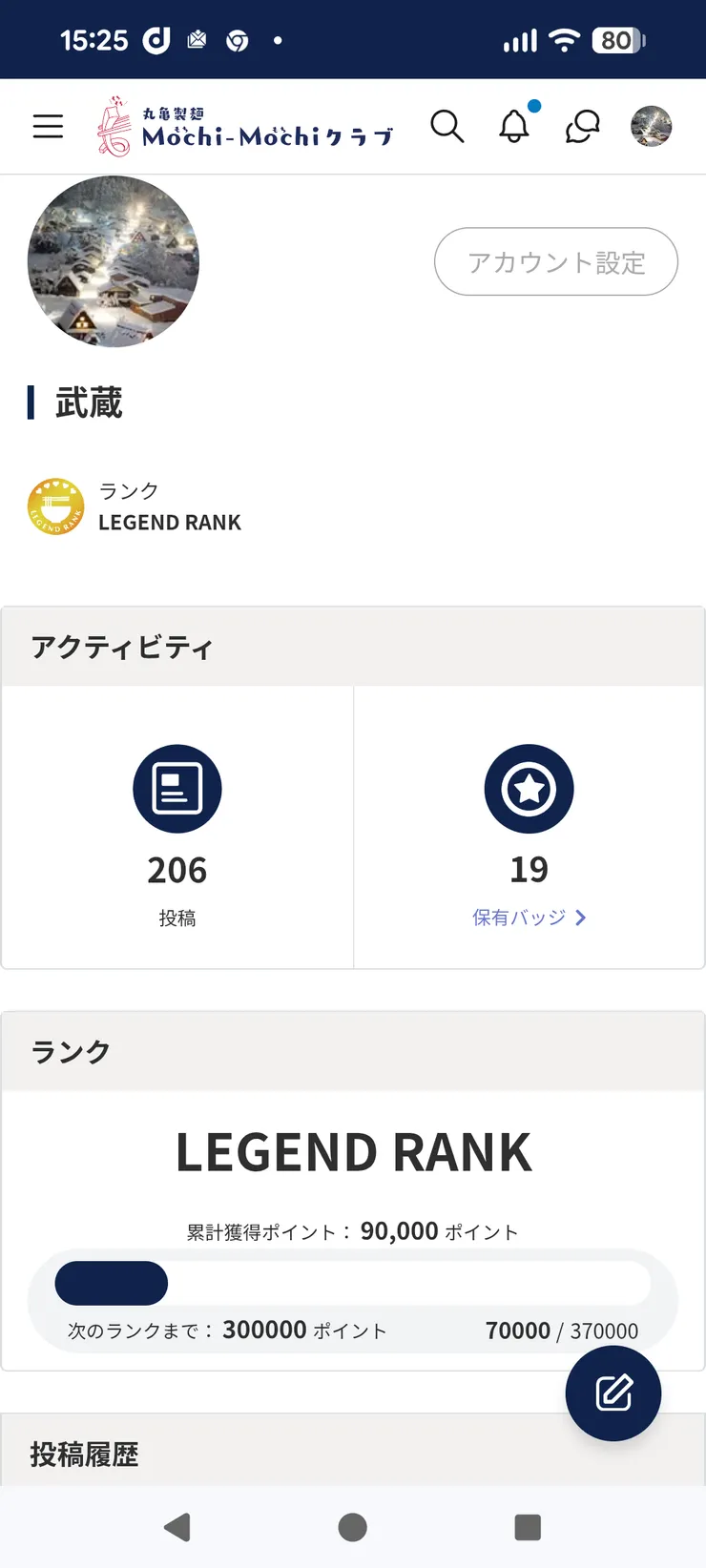Expand the アクティビティ section header

121,647
